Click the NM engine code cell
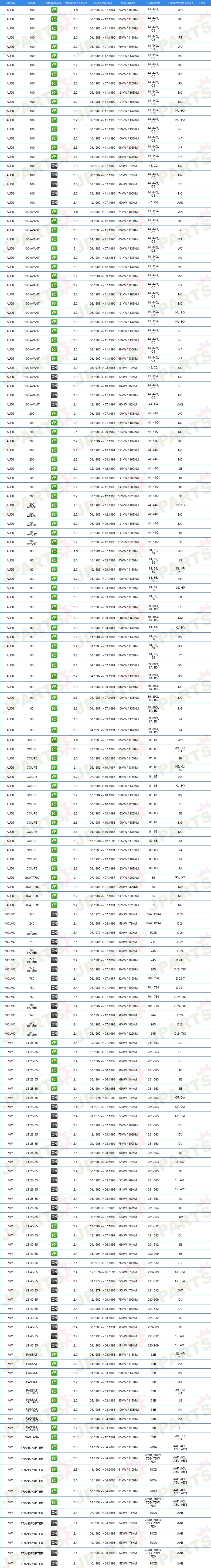The image size is (211, 1568). click(x=180, y=618)
